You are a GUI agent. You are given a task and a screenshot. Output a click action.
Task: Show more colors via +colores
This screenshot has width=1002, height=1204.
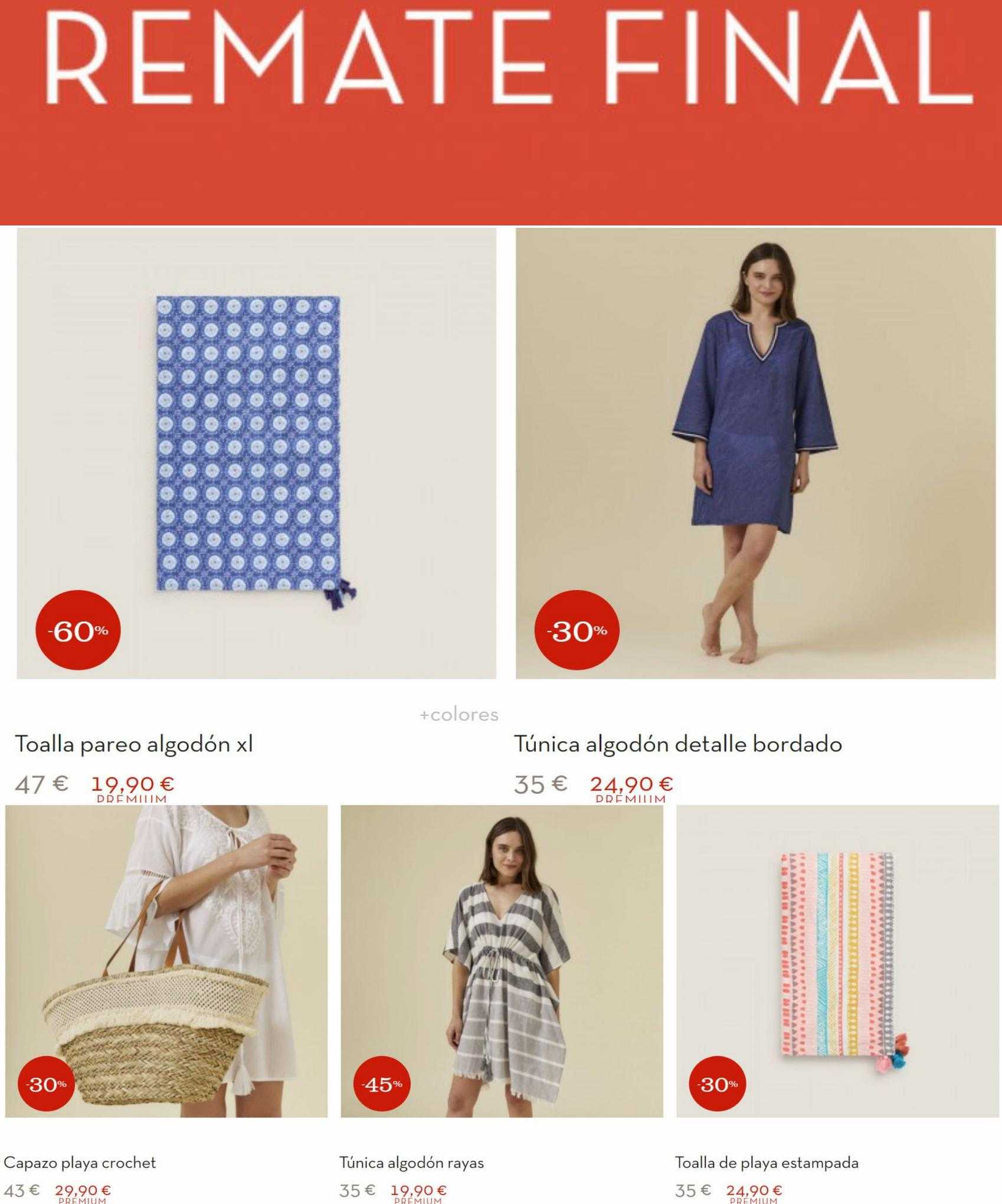coord(459,715)
